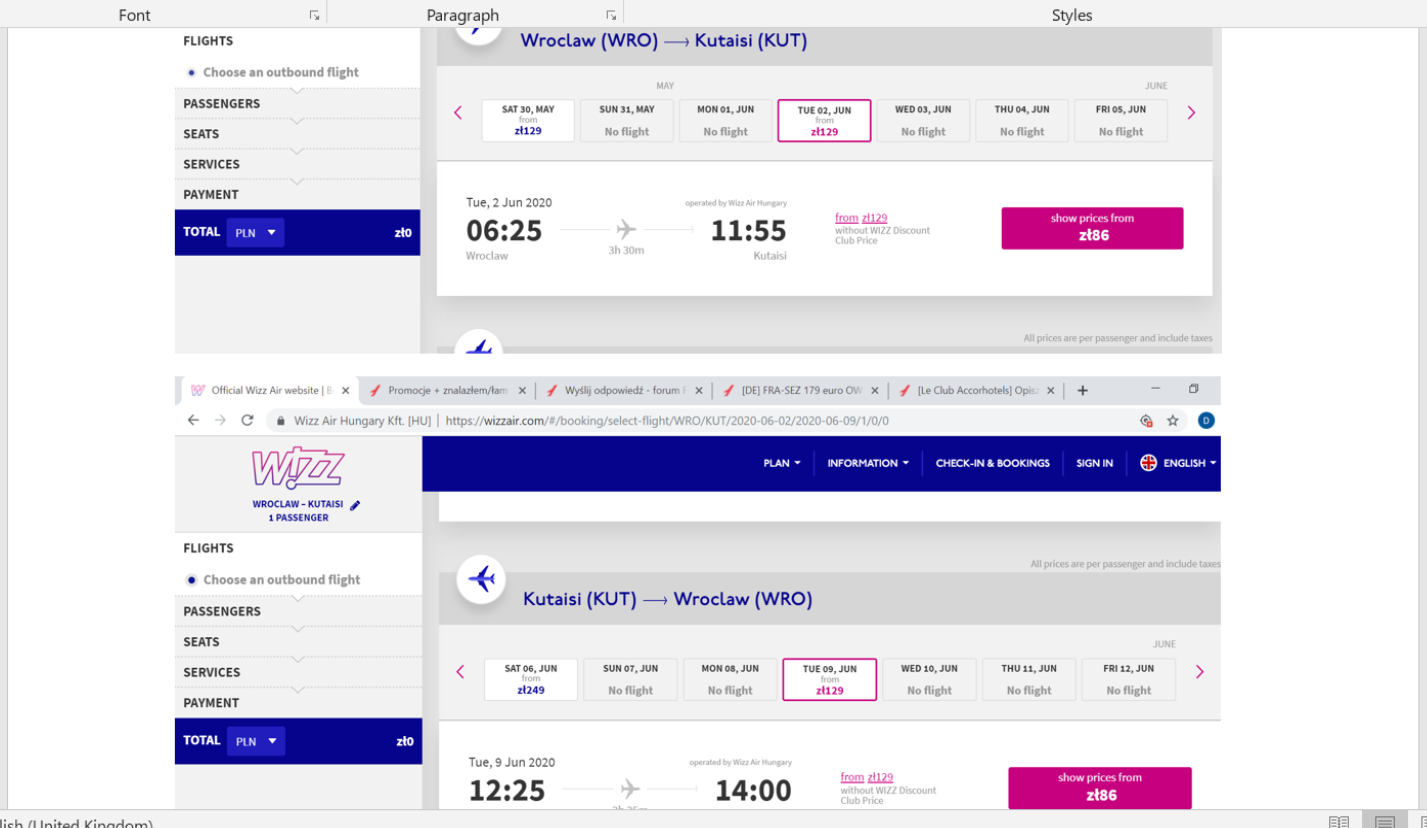
Task: Close the [Le Club Accorhotels] browser tab
Action: 1052,391
